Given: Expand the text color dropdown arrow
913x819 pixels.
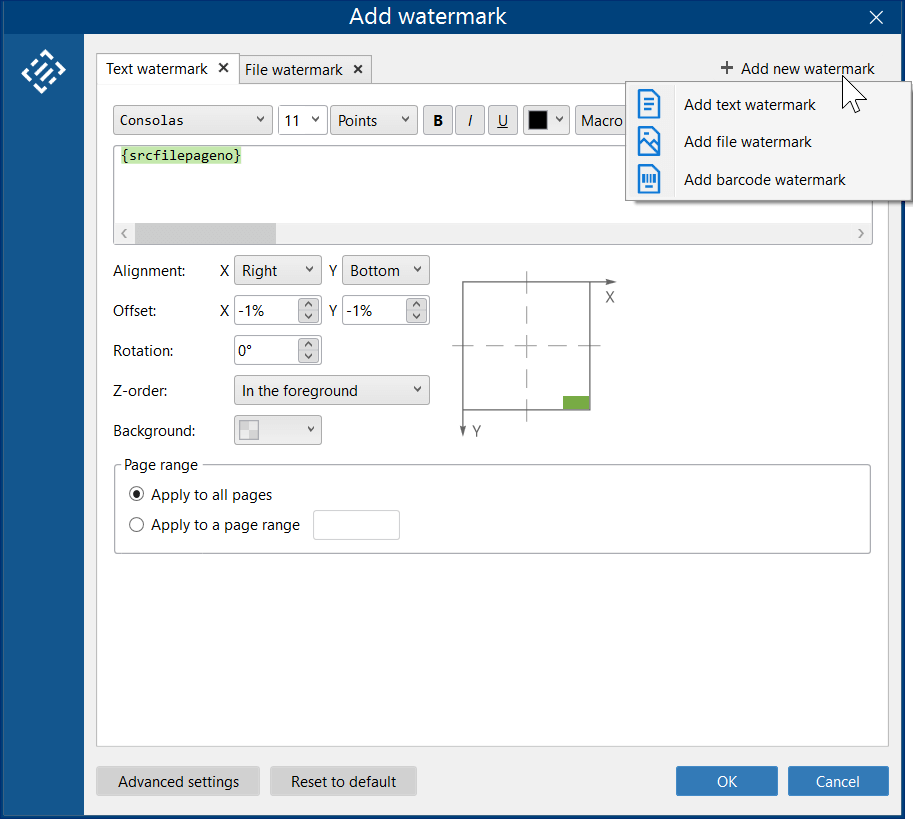Looking at the screenshot, I should coord(560,120).
